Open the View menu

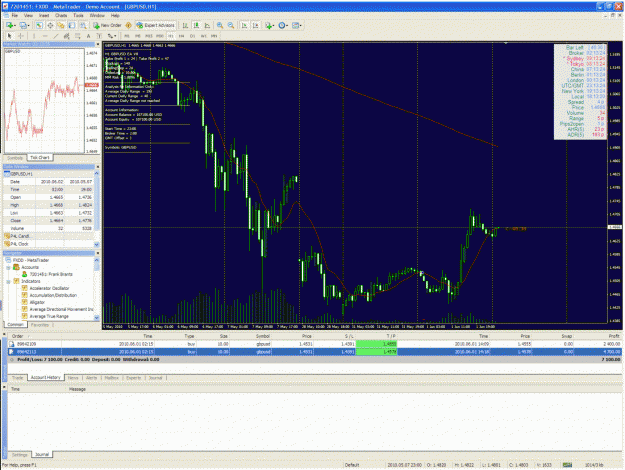pos(28,16)
